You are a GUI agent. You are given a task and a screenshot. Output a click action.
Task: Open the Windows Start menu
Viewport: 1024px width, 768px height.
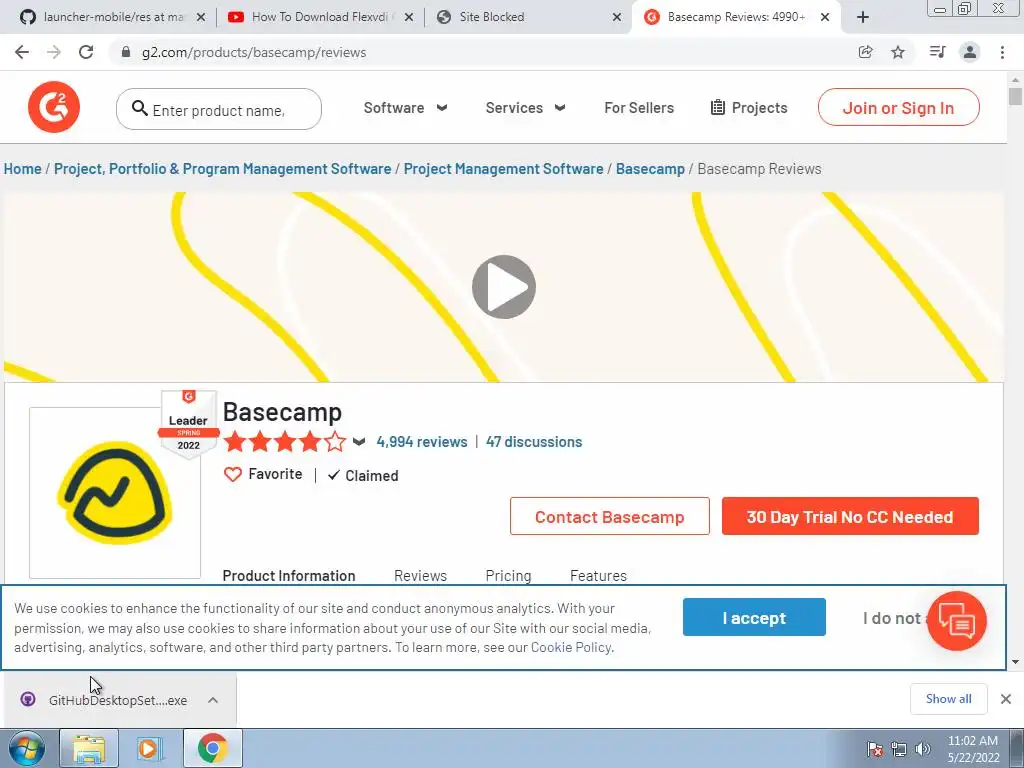tap(27, 748)
